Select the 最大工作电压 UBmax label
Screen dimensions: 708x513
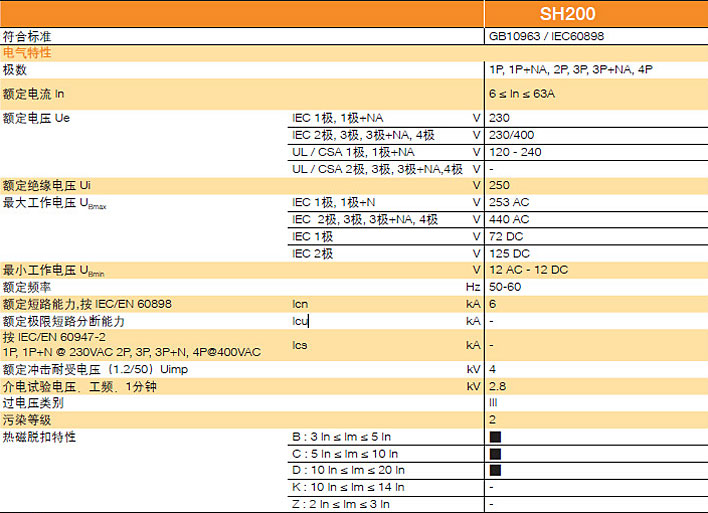54,203
